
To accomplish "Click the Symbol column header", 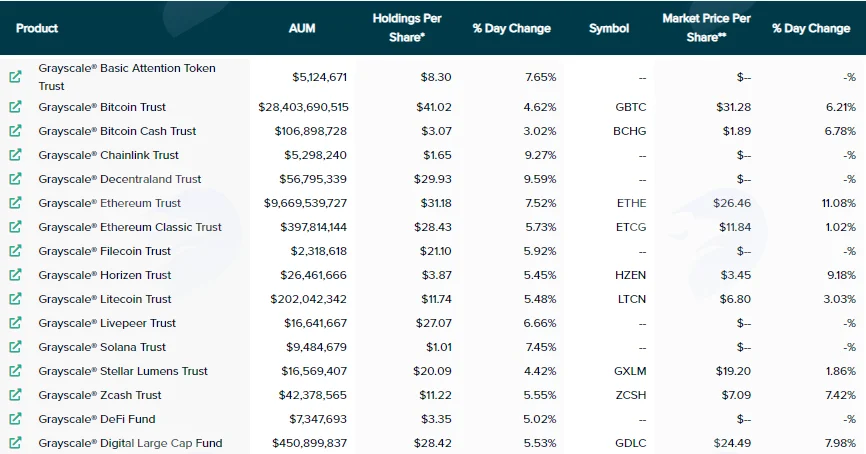I will 609,28.
